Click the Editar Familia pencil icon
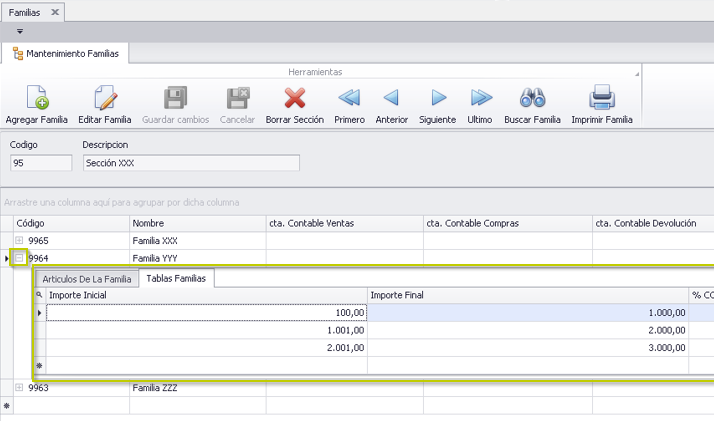714x421 pixels. click(x=105, y=97)
